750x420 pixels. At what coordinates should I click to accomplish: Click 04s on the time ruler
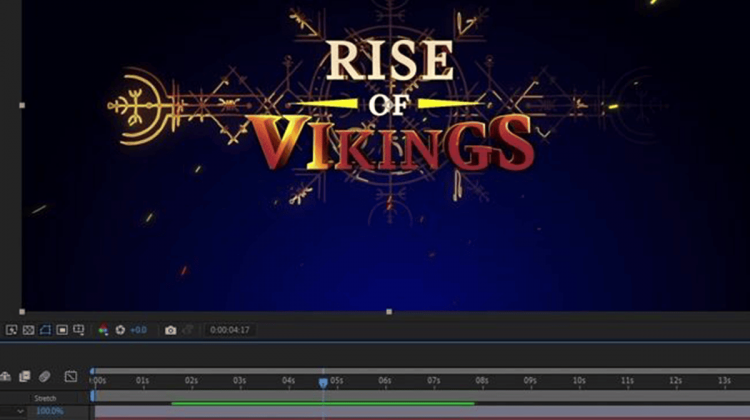point(288,381)
